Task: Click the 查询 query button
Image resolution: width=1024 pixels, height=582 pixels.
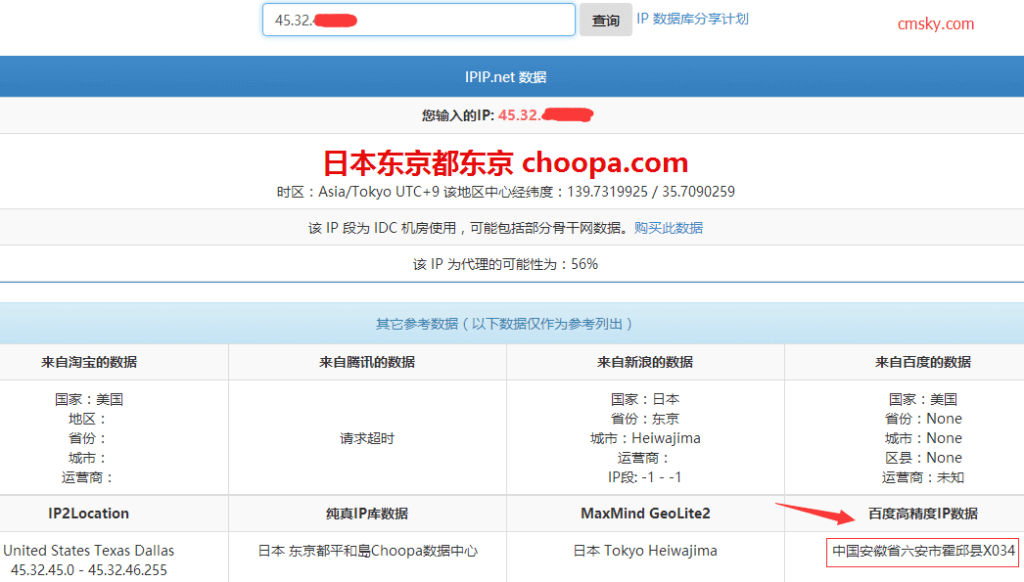Action: 605,20
